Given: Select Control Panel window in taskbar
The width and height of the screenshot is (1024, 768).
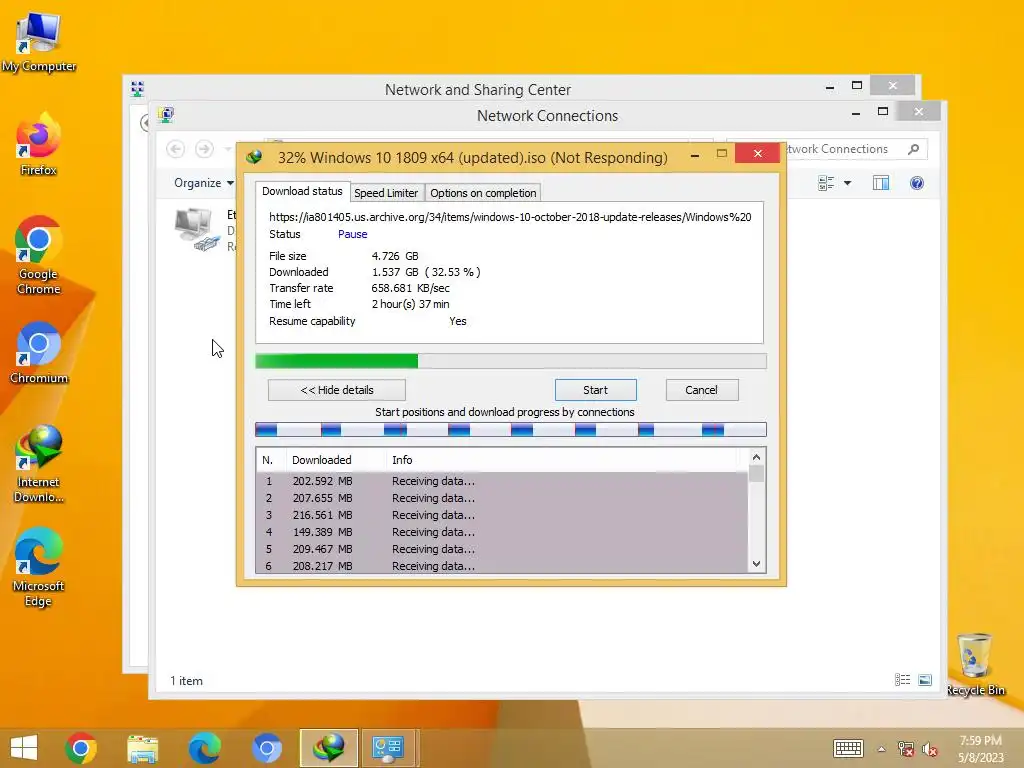Looking at the screenshot, I should click(389, 748).
